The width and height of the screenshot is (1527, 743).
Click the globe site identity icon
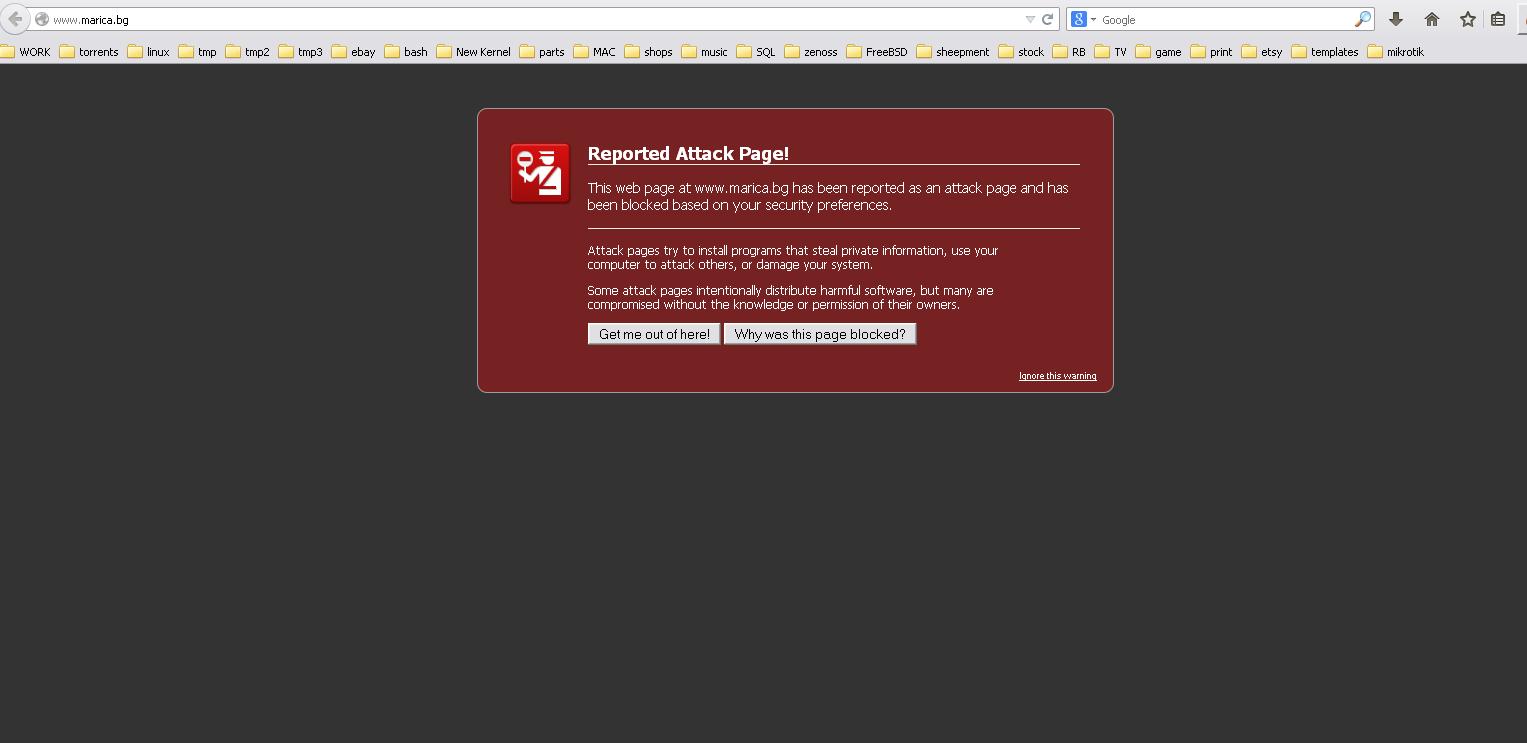[42, 19]
